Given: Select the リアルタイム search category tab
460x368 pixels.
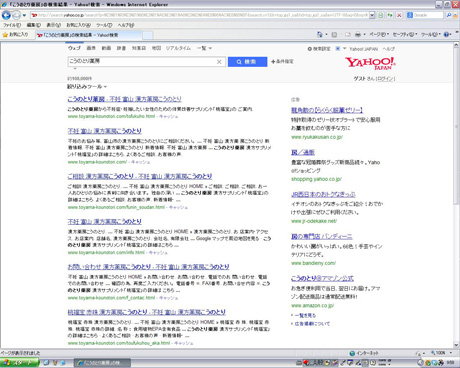Looking at the screenshot, I should (178, 48).
